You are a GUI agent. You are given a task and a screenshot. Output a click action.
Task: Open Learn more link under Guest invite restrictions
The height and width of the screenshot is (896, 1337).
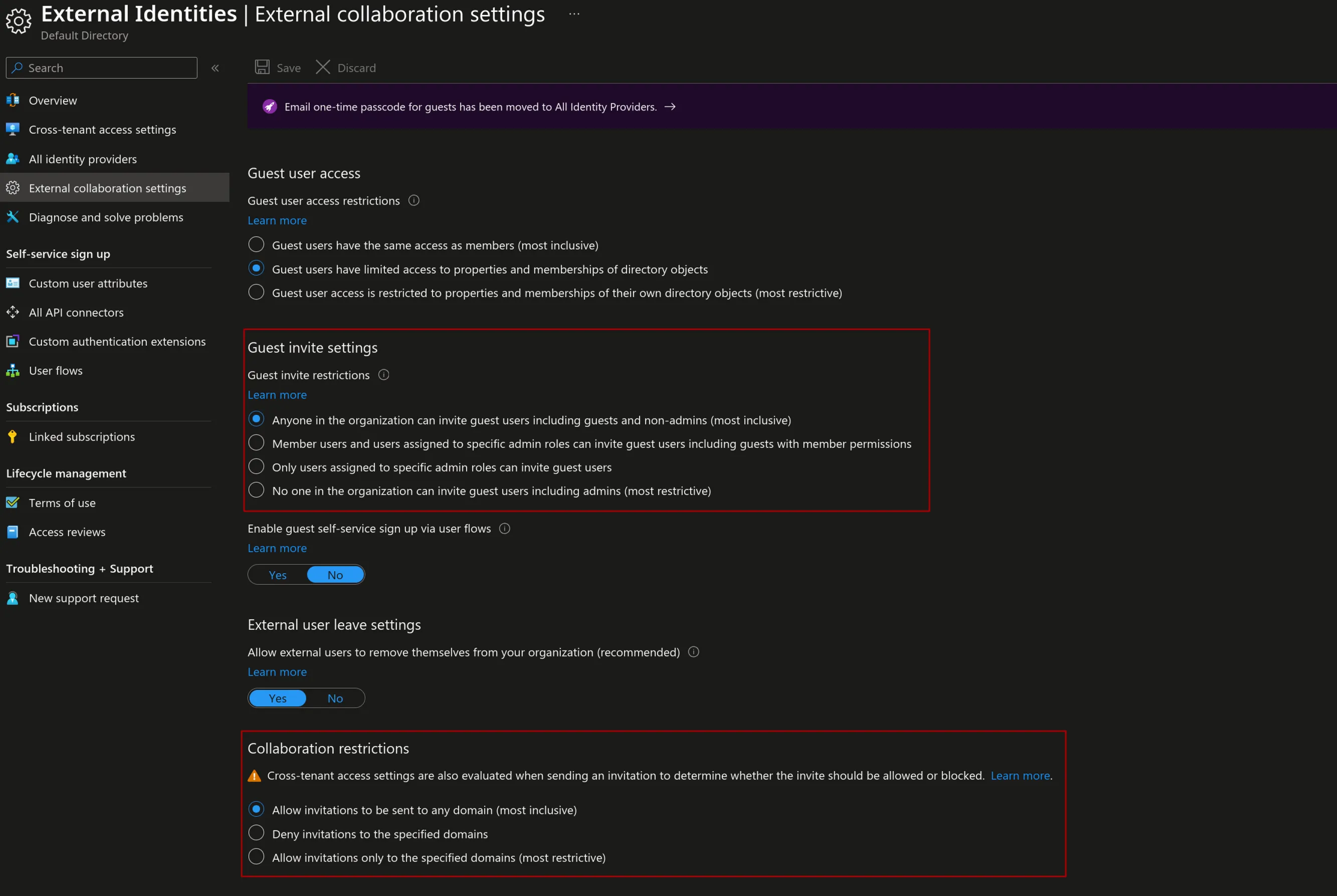pos(277,395)
